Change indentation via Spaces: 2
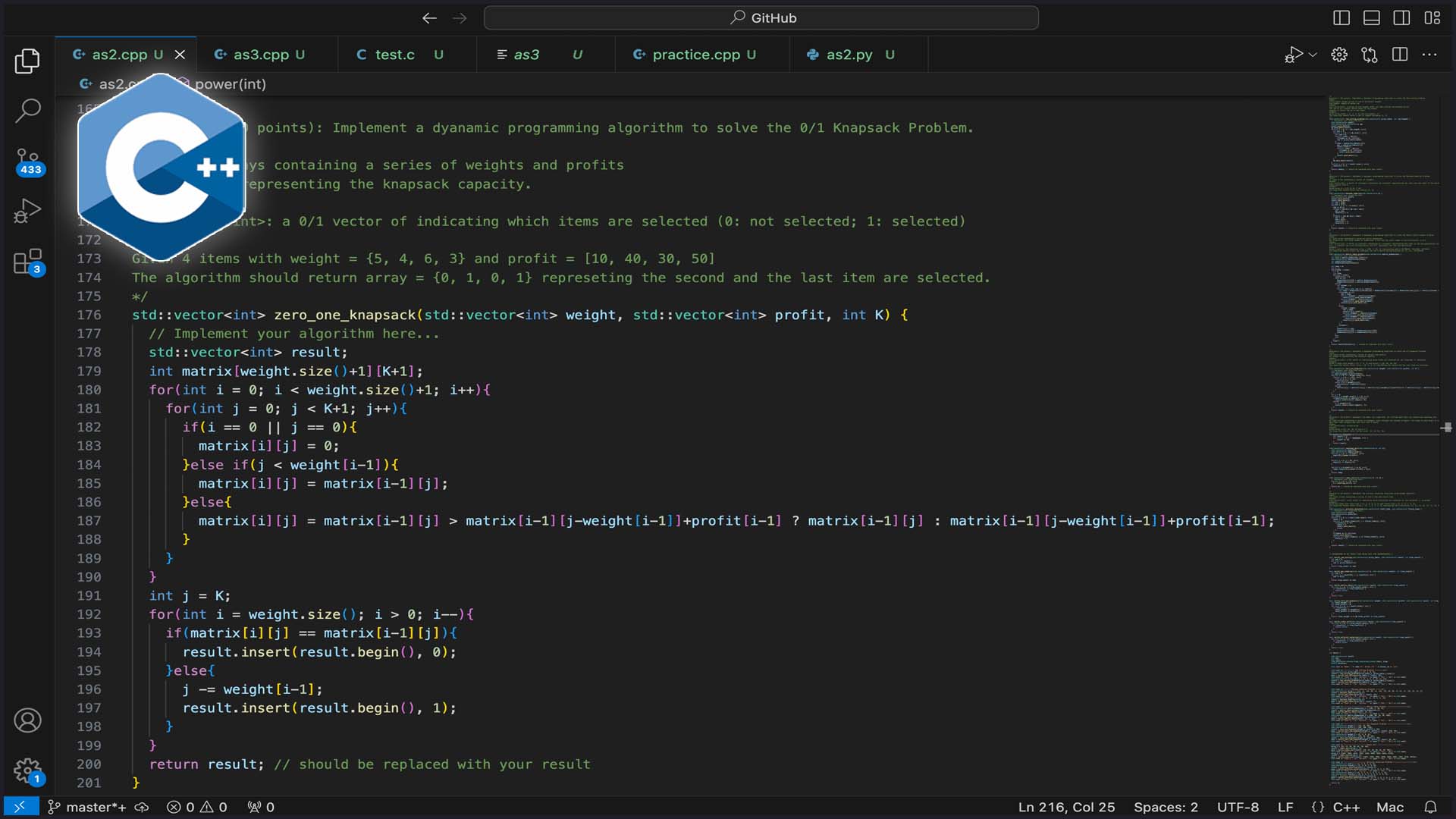 (1166, 807)
